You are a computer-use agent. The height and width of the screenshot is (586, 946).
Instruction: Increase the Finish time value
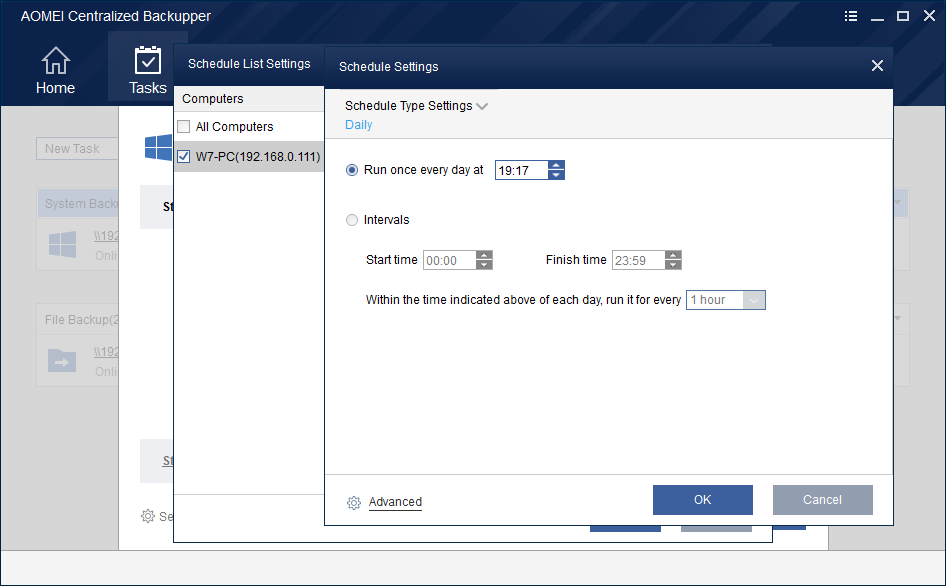coord(673,256)
